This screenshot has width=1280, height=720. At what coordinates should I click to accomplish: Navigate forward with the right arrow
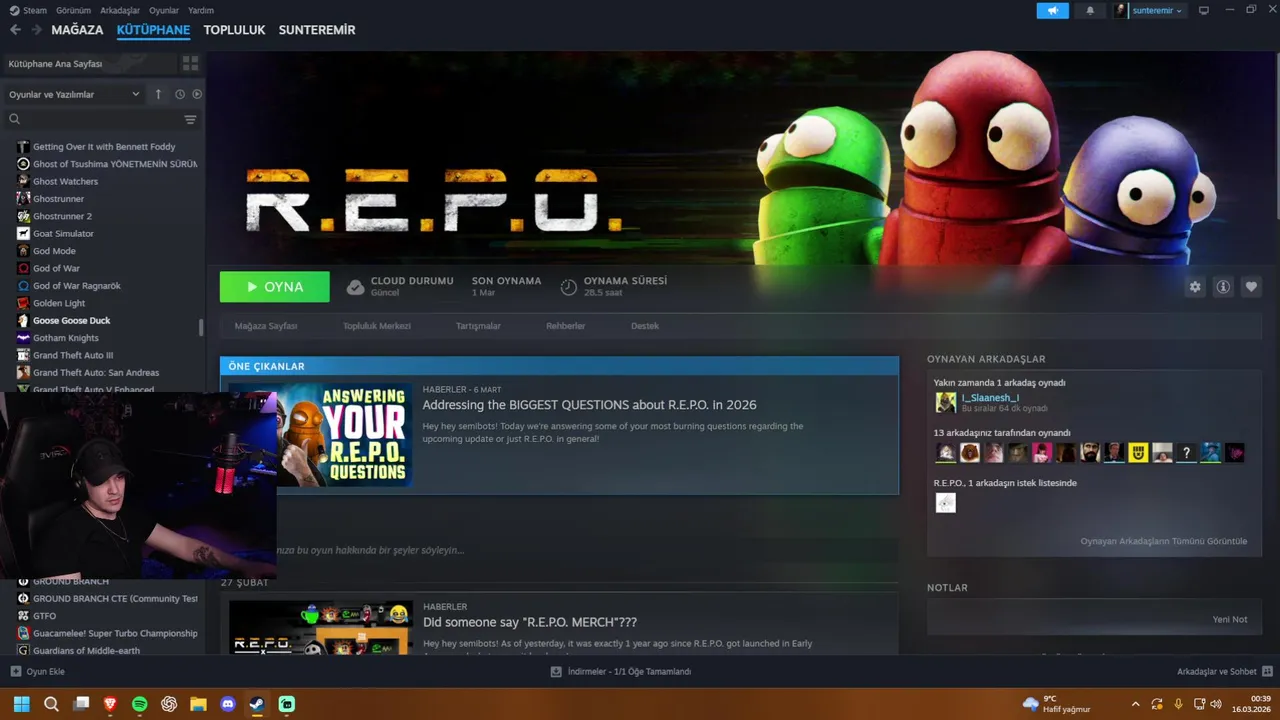[37, 30]
